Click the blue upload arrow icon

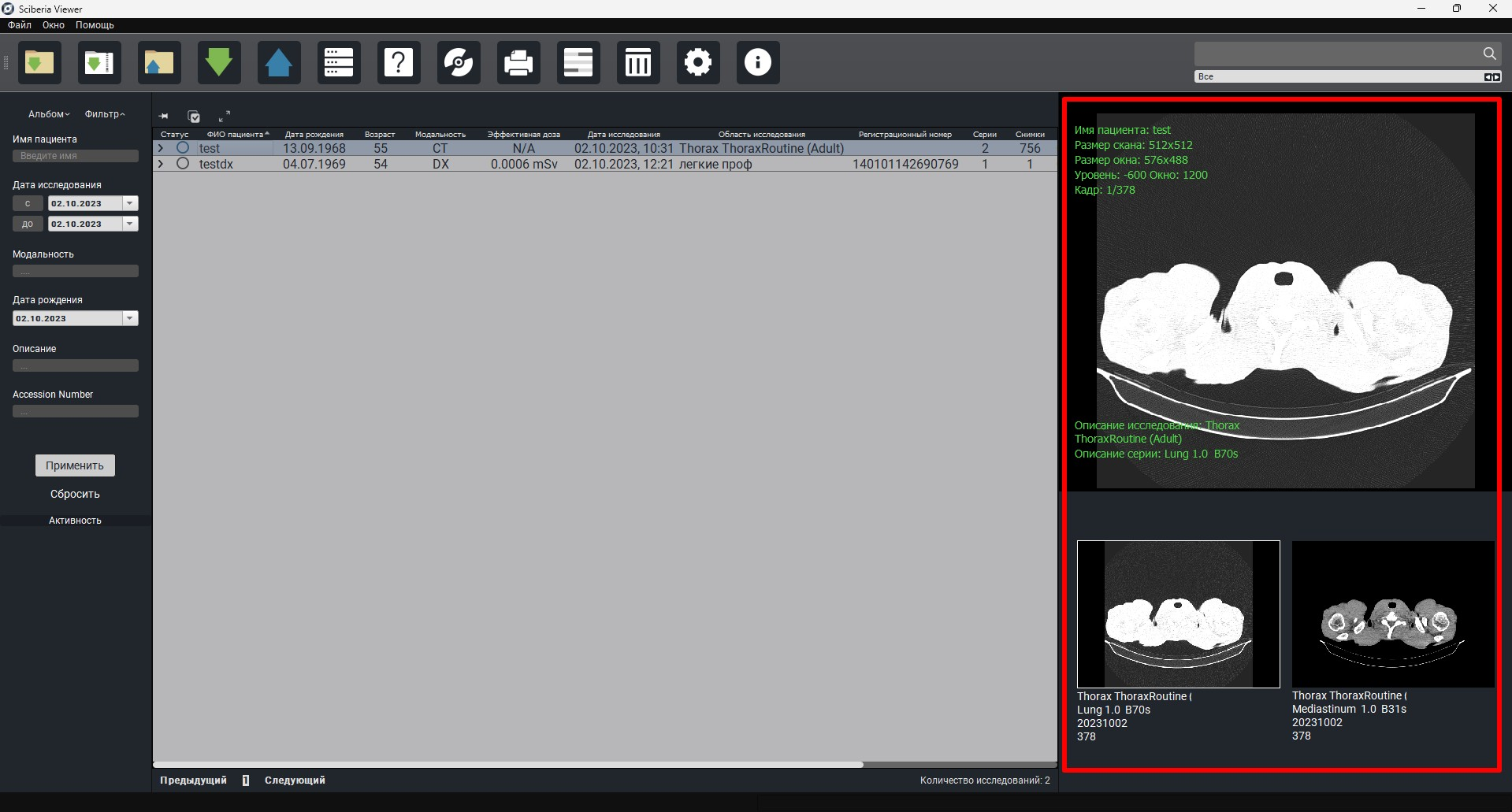pos(279,62)
